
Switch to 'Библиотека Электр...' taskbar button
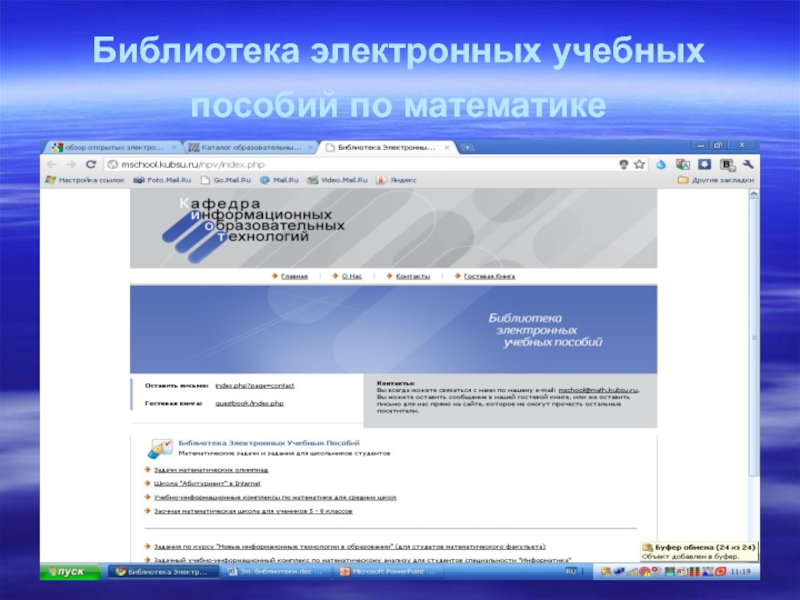coord(163,571)
